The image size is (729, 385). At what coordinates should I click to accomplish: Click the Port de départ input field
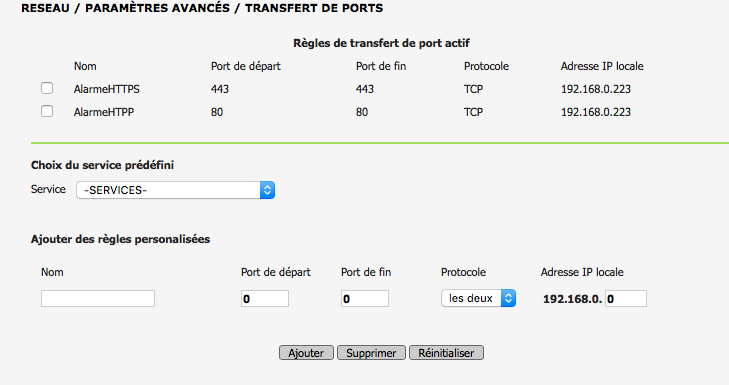tap(265, 299)
